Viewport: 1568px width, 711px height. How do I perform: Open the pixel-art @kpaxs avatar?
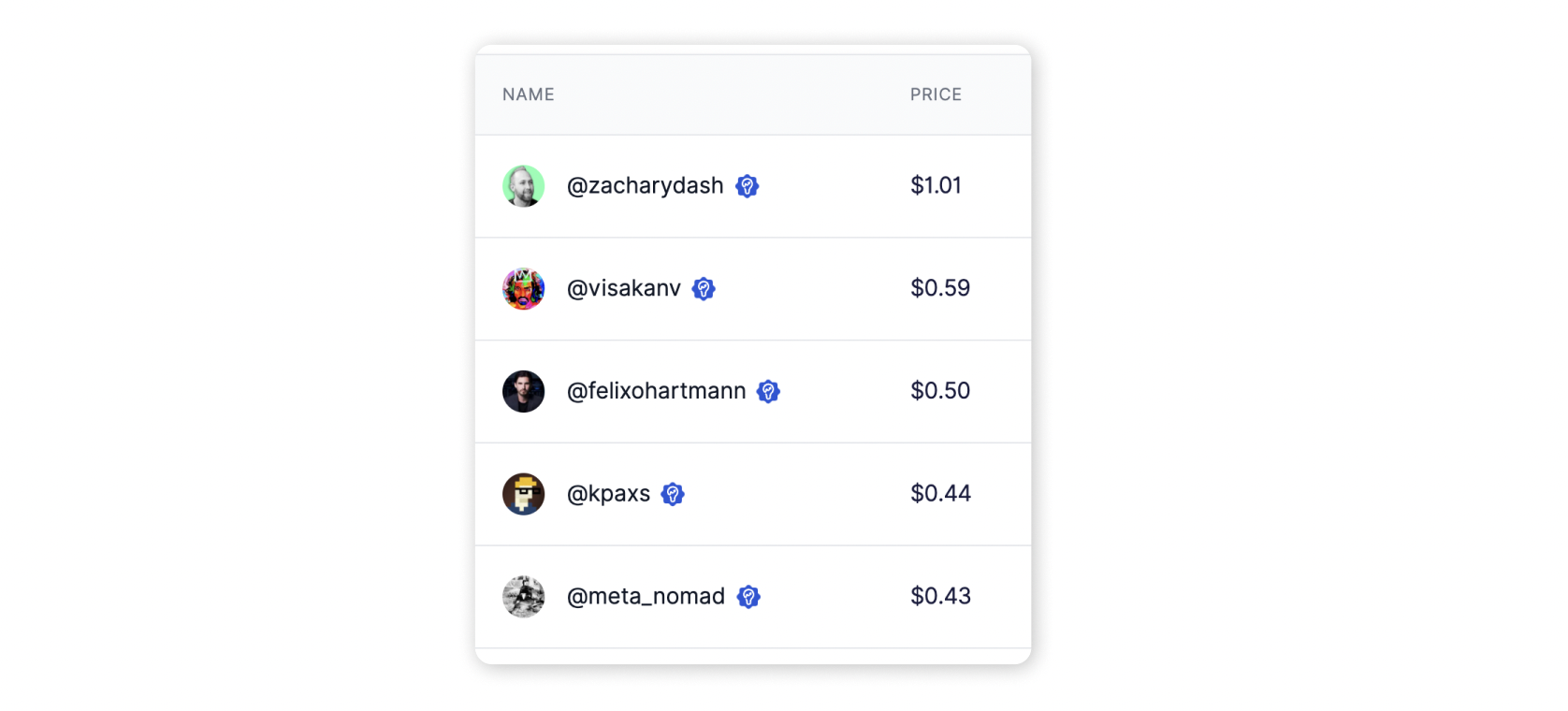pos(524,494)
